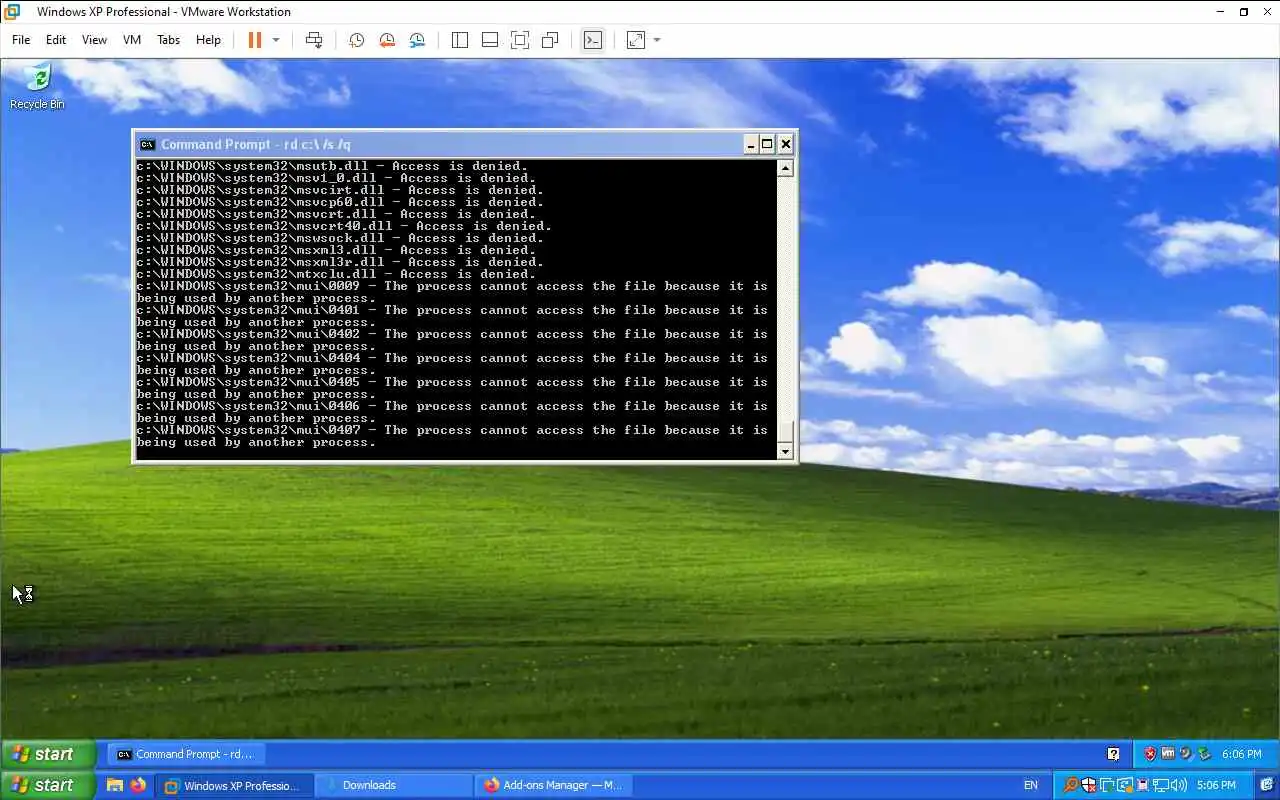
Task: Enter full screen mode
Action: (x=520, y=40)
